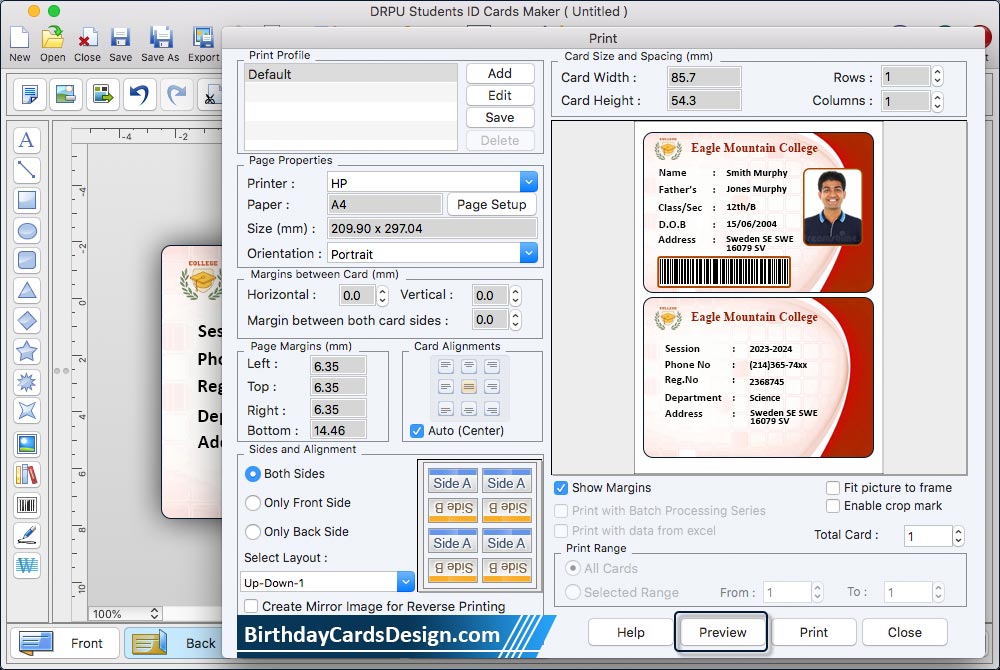Select the center-middle card alignment icon
This screenshot has width=1000, height=670.
point(469,387)
